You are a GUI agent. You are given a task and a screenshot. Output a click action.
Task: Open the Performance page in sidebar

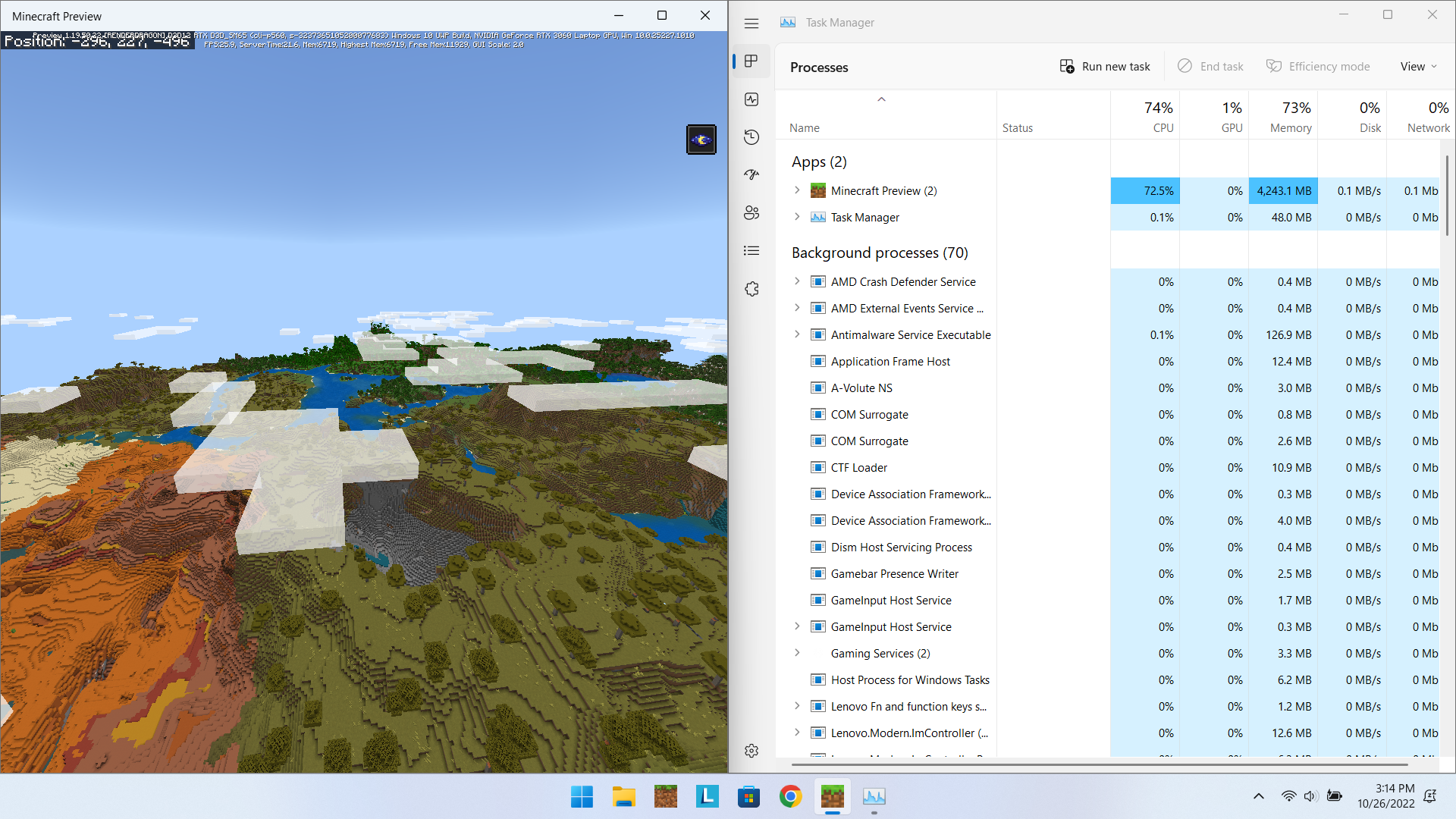(x=752, y=99)
